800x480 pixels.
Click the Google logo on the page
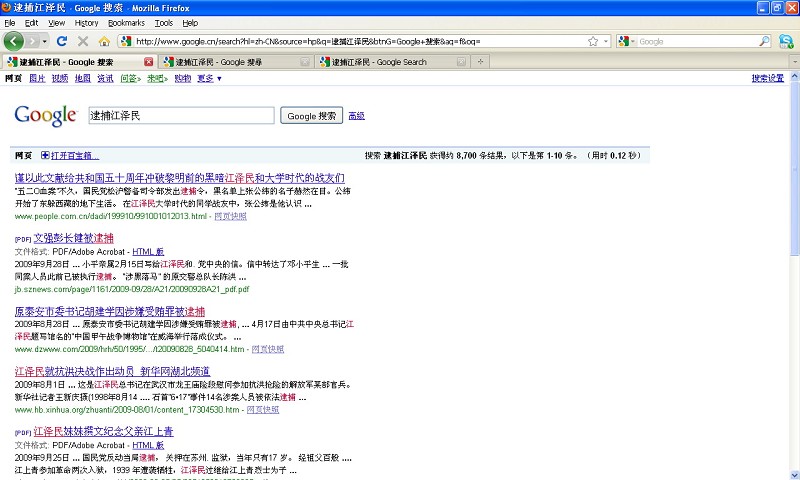[45, 116]
